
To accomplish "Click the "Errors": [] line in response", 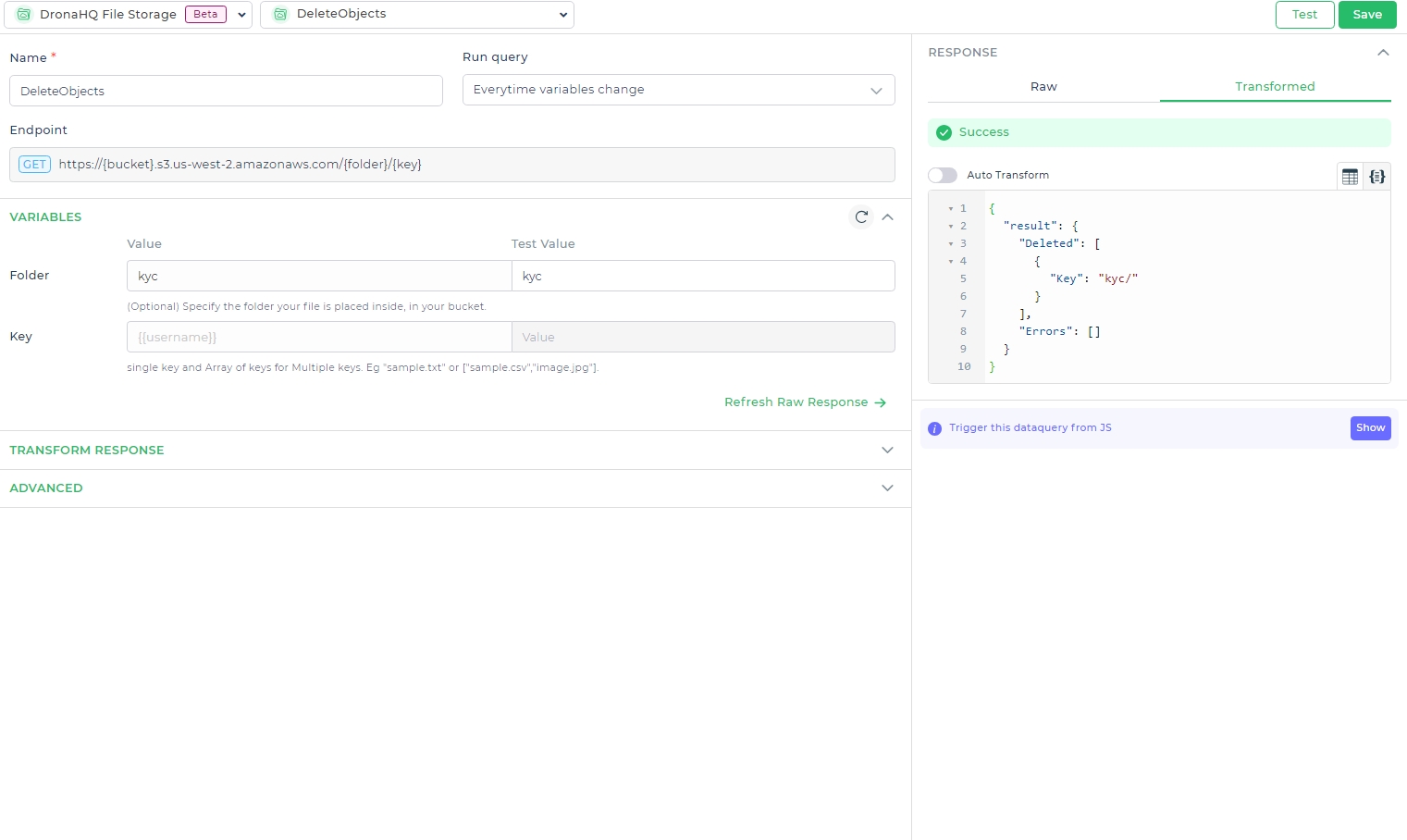I will 1059,331.
